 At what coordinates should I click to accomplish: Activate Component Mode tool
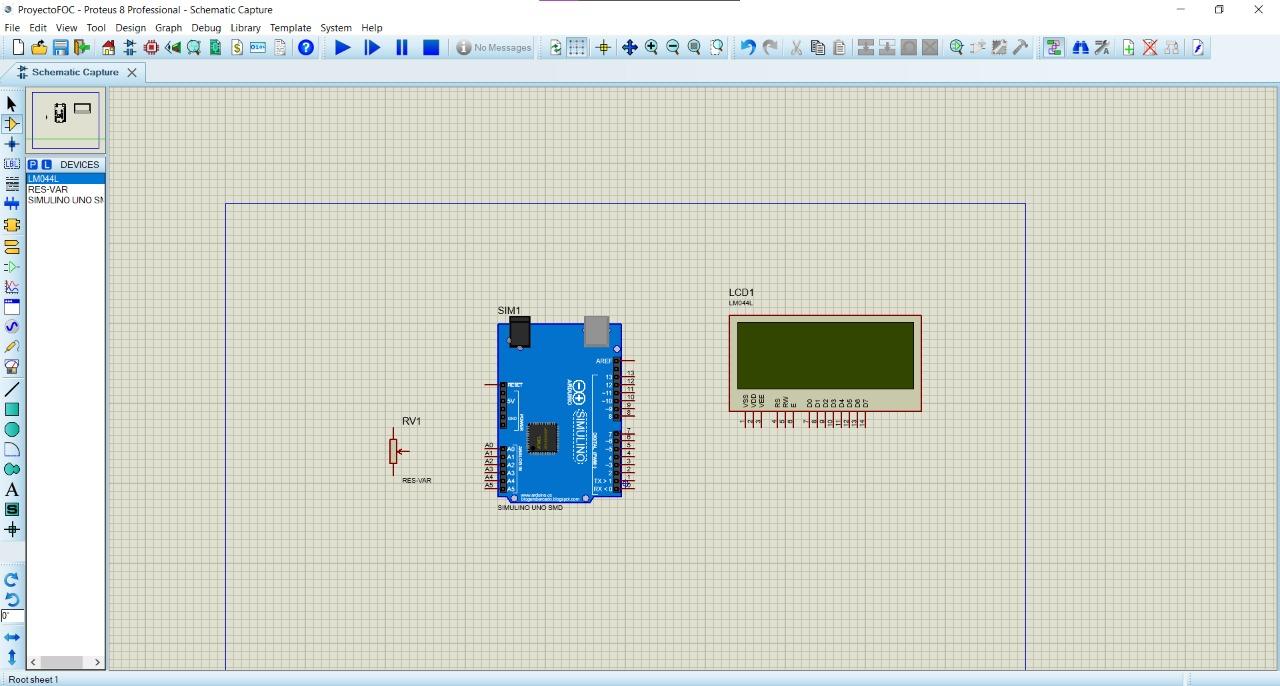tap(12, 124)
